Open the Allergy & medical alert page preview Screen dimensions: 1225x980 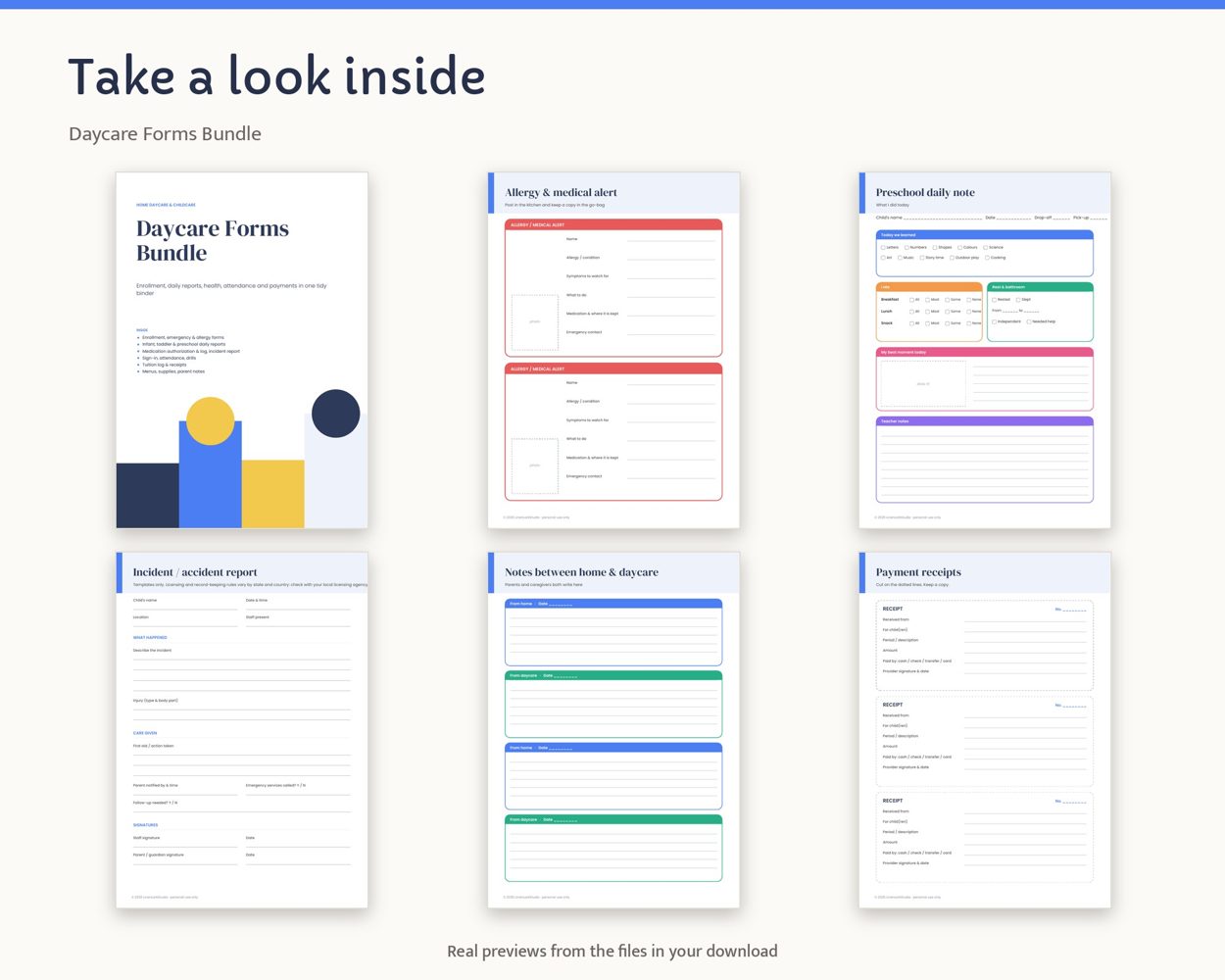613,351
